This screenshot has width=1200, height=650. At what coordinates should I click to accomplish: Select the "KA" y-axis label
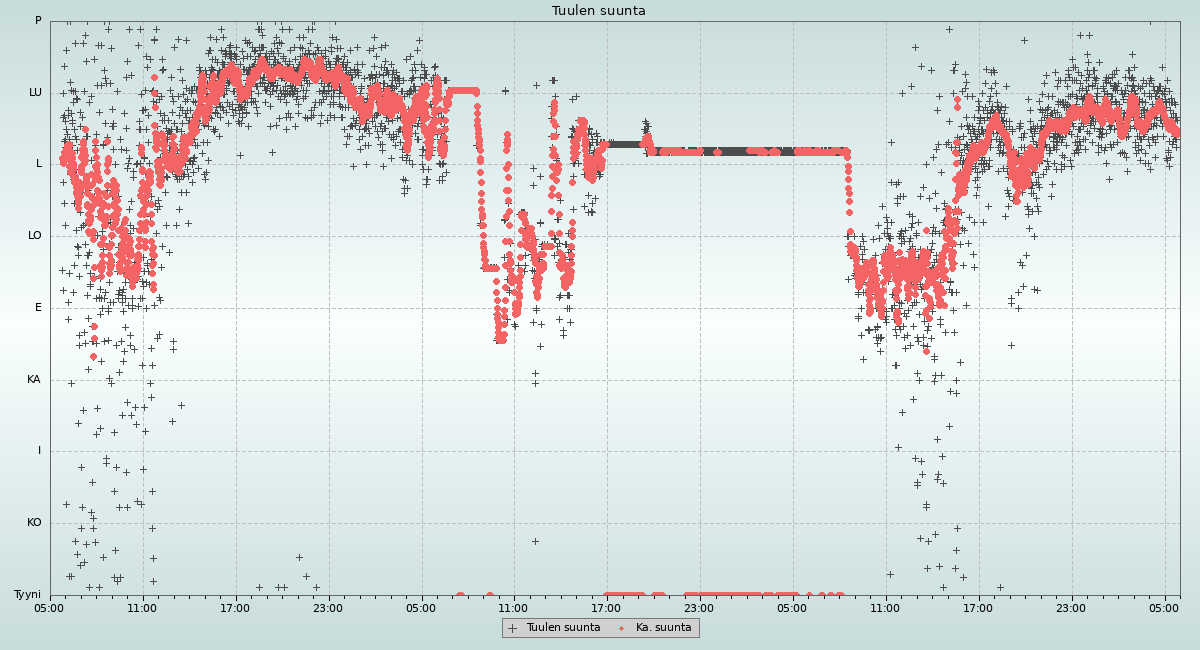pyautogui.click(x=34, y=380)
